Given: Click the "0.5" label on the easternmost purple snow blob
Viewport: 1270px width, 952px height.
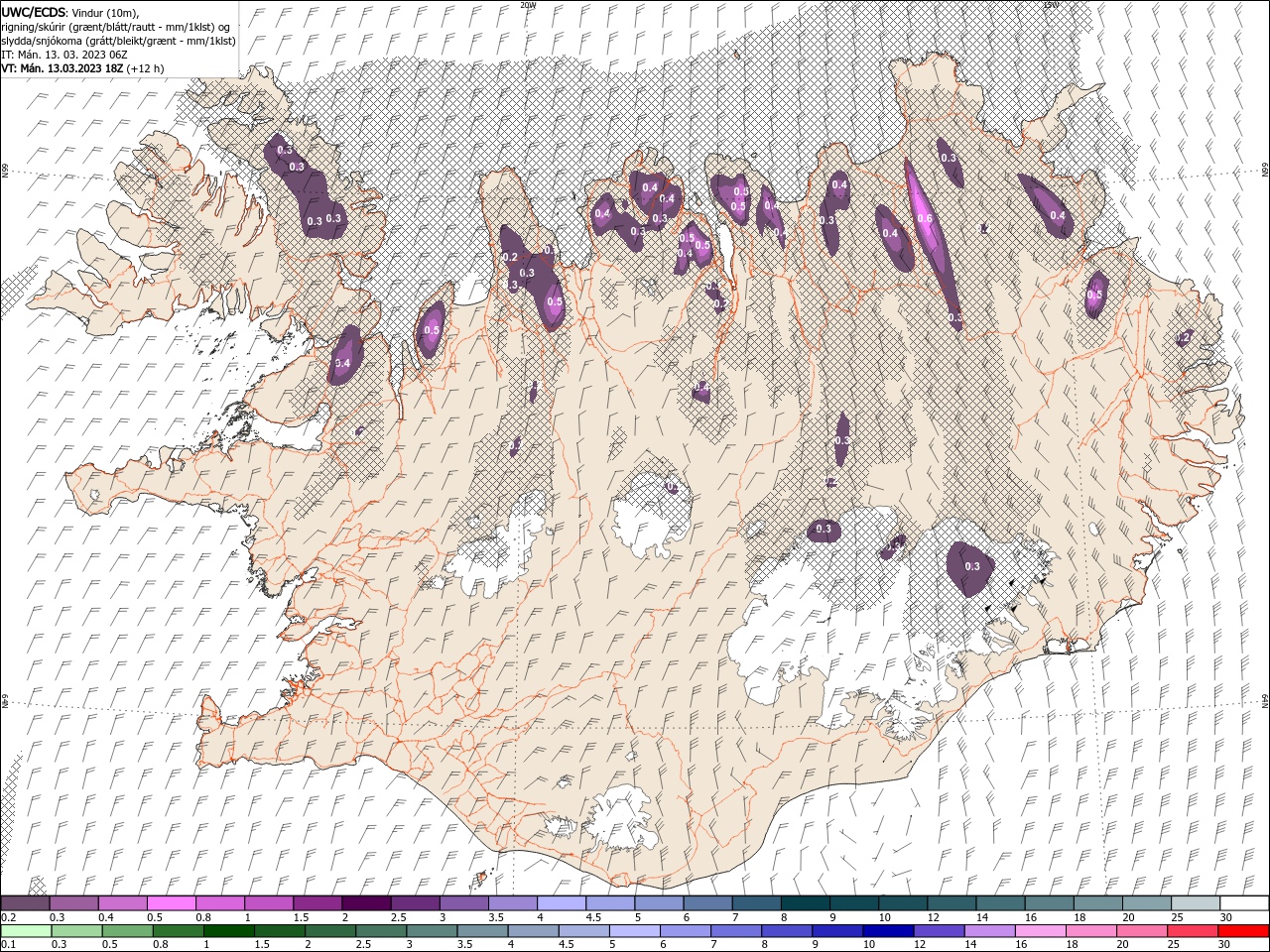Looking at the screenshot, I should point(1095,295).
